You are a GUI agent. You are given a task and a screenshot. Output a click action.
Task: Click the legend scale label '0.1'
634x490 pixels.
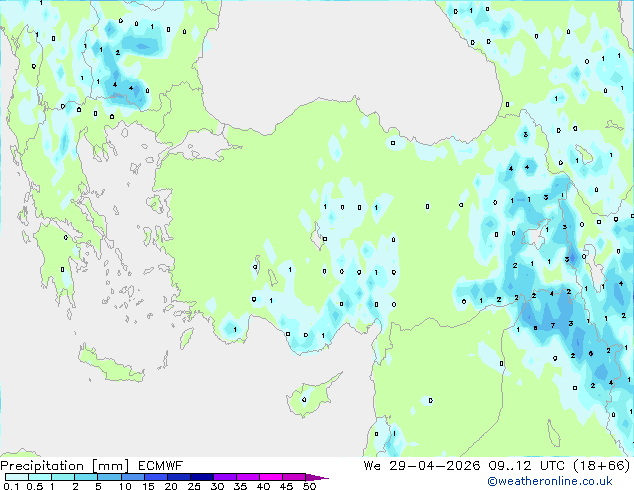[x=11, y=486]
